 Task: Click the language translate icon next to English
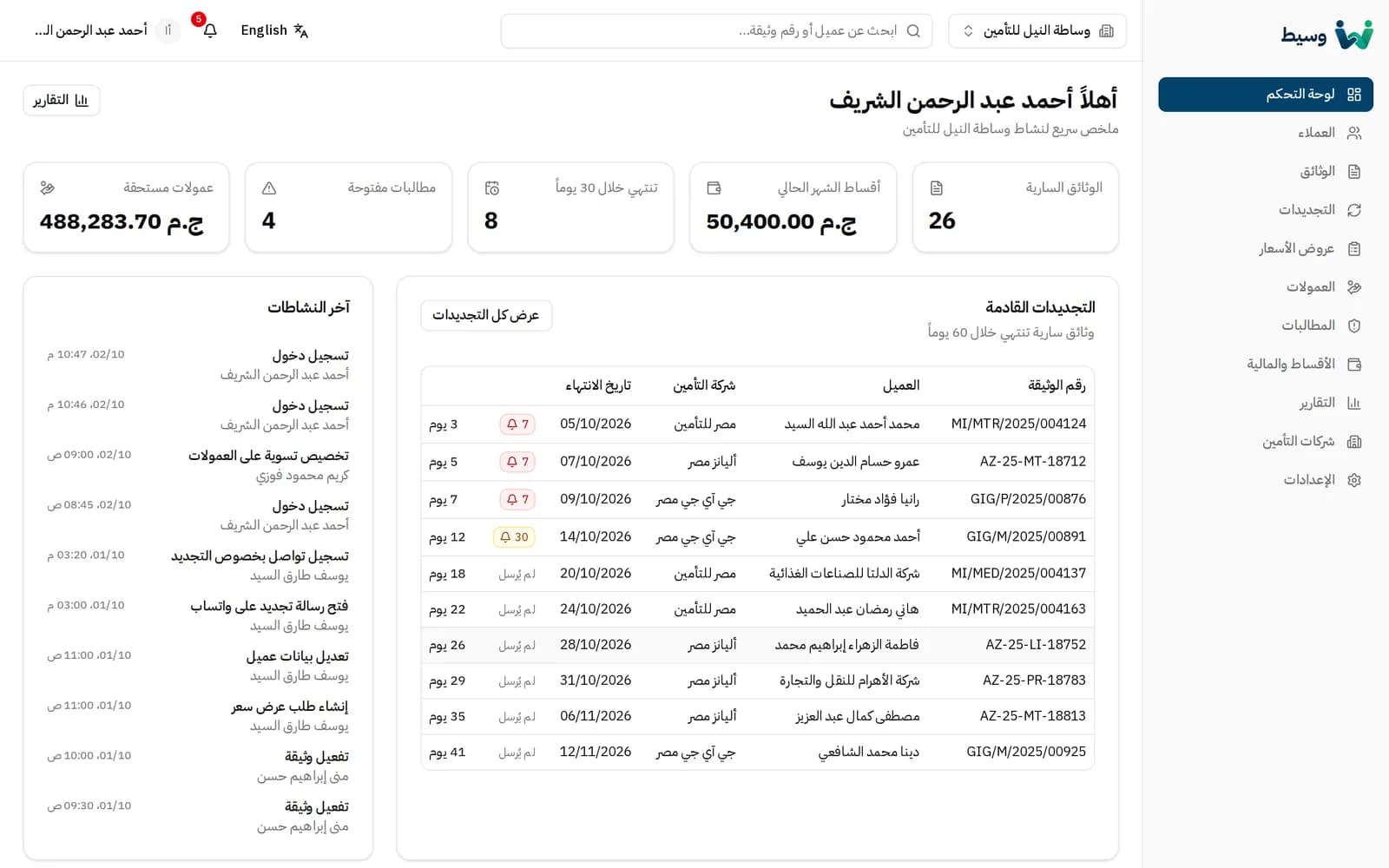[301, 30]
